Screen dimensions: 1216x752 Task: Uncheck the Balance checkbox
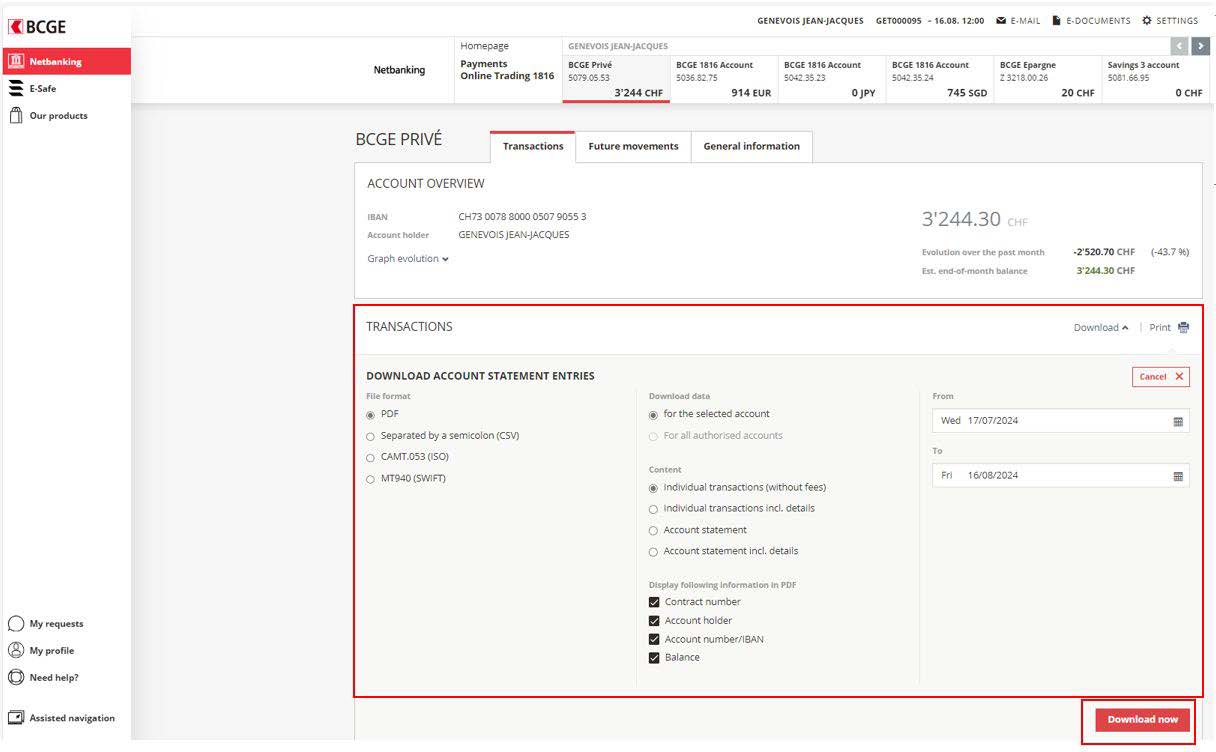pos(655,658)
